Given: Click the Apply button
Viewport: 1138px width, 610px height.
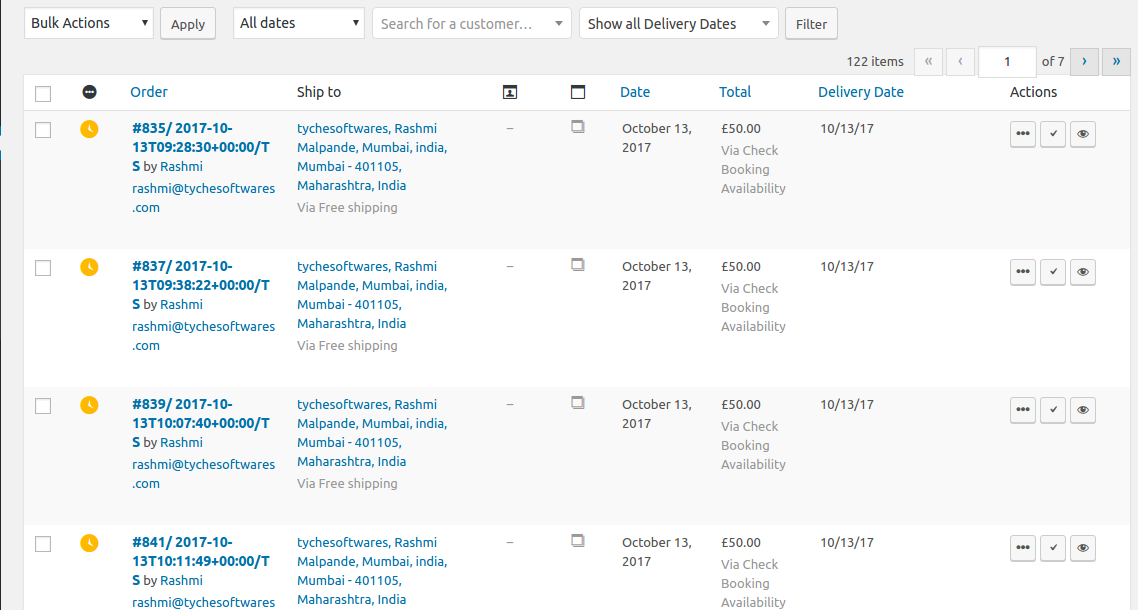Looking at the screenshot, I should tap(188, 24).
